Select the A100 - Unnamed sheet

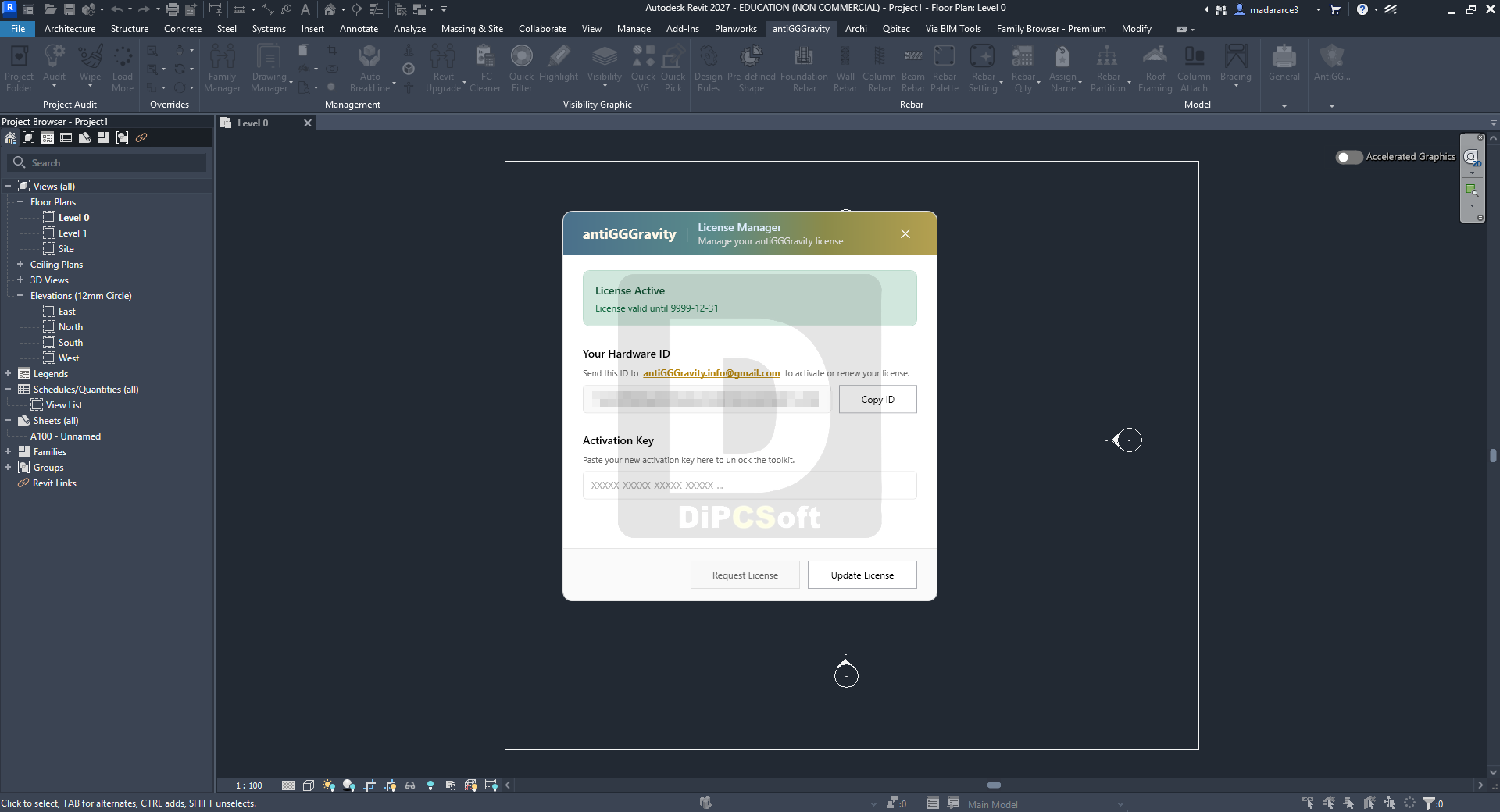point(66,436)
